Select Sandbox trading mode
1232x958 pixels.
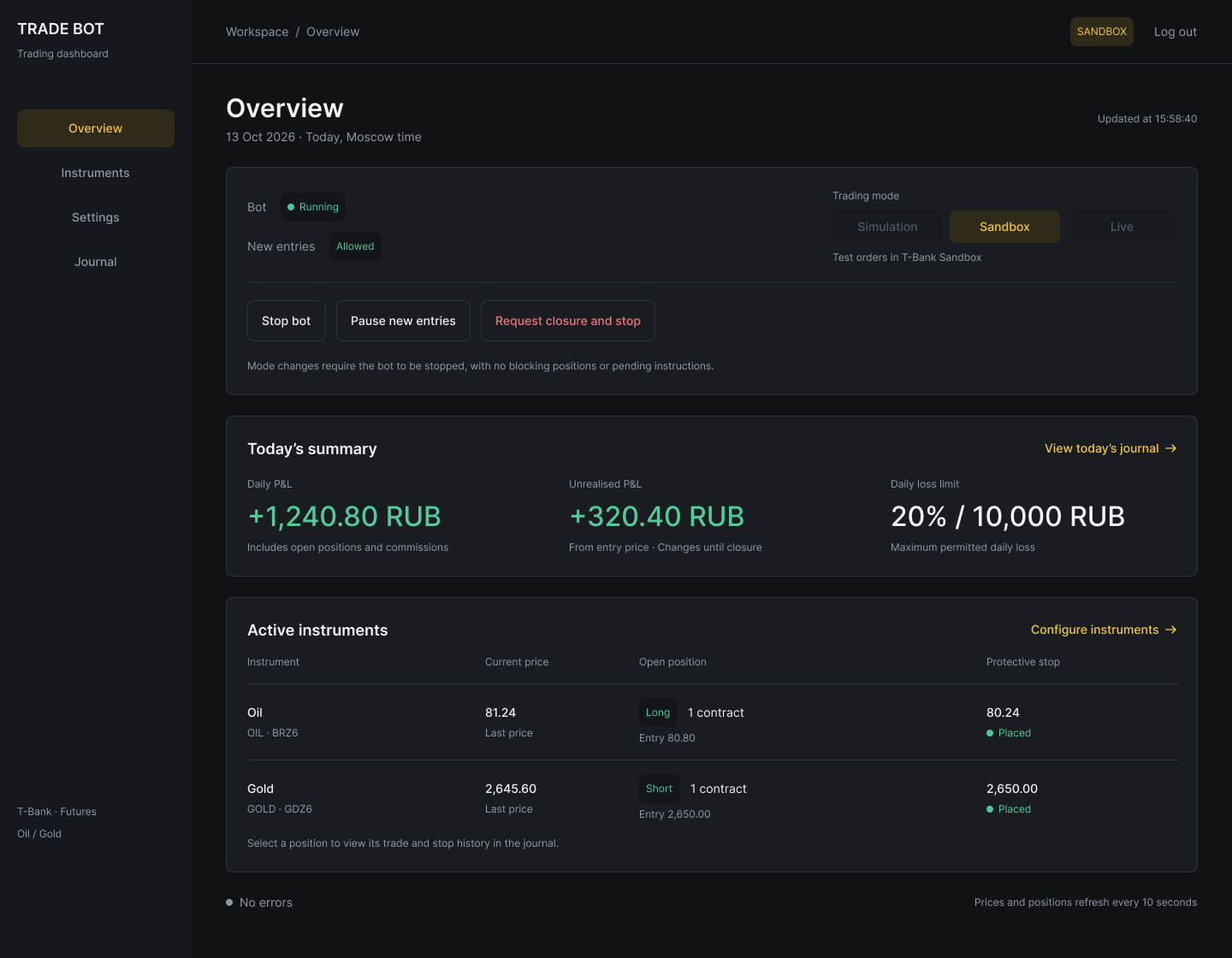click(x=1004, y=227)
